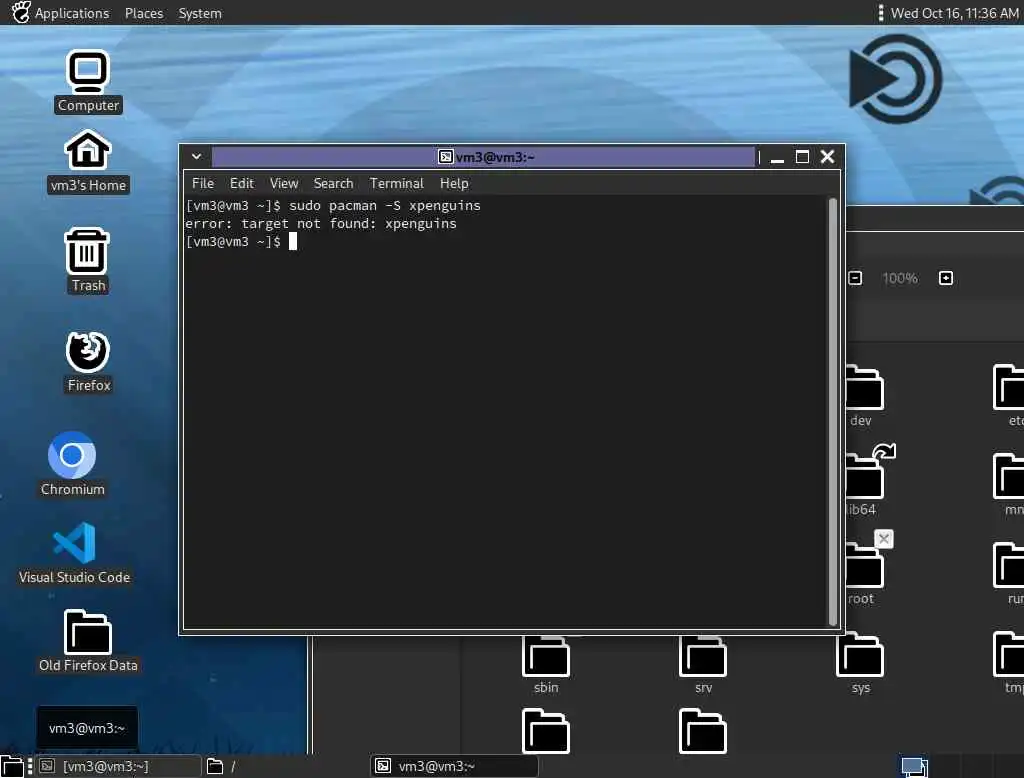1024x778 pixels.
Task: Click the show desktop icon in bottom panel
Action: click(12, 766)
